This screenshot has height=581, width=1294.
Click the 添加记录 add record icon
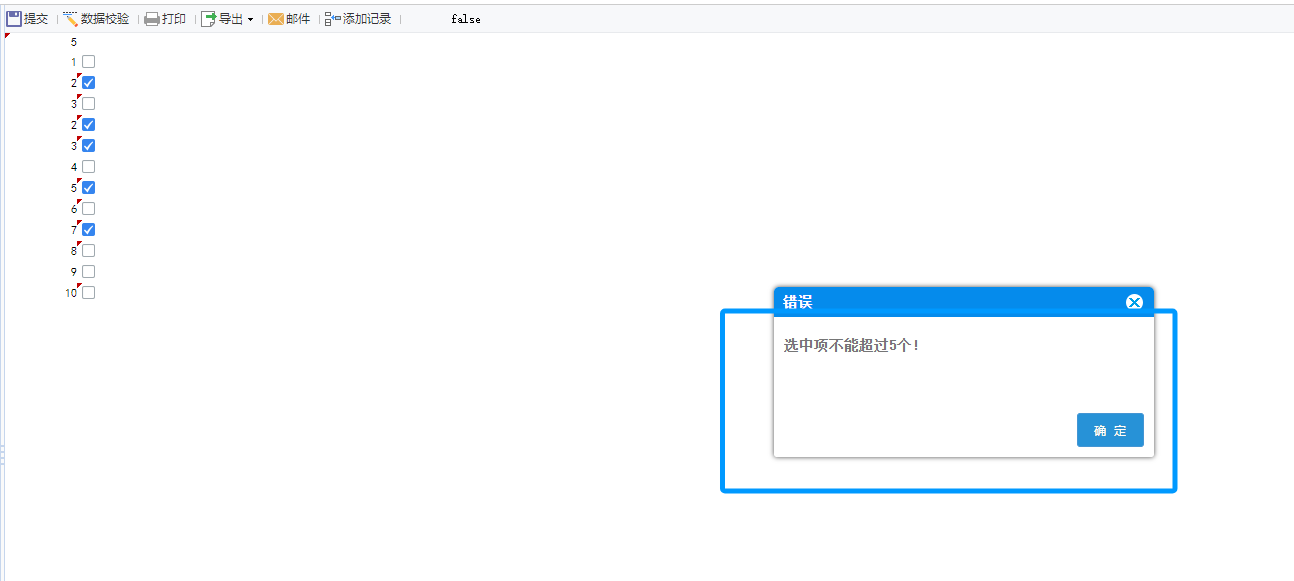tap(333, 19)
